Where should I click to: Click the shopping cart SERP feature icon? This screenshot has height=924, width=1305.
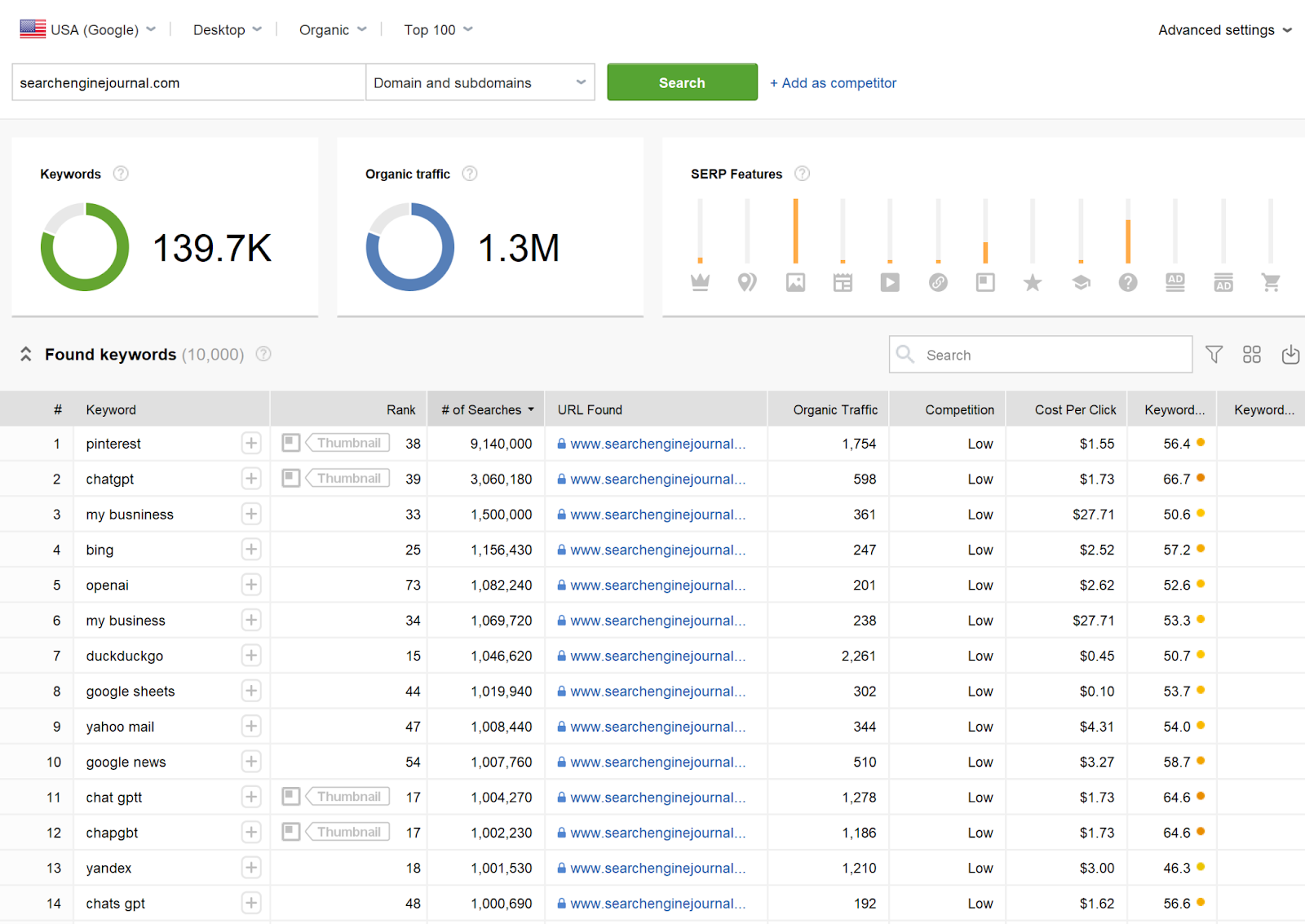1270,283
